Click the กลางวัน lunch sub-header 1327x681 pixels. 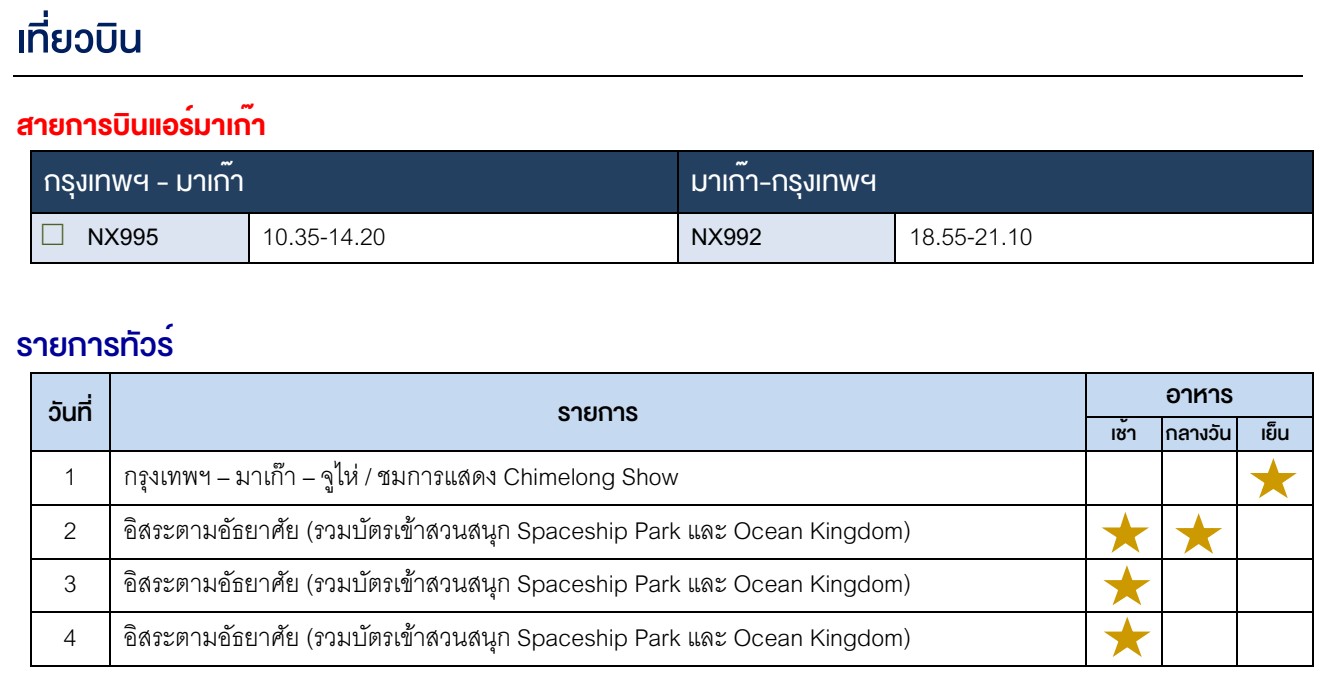click(x=1199, y=434)
